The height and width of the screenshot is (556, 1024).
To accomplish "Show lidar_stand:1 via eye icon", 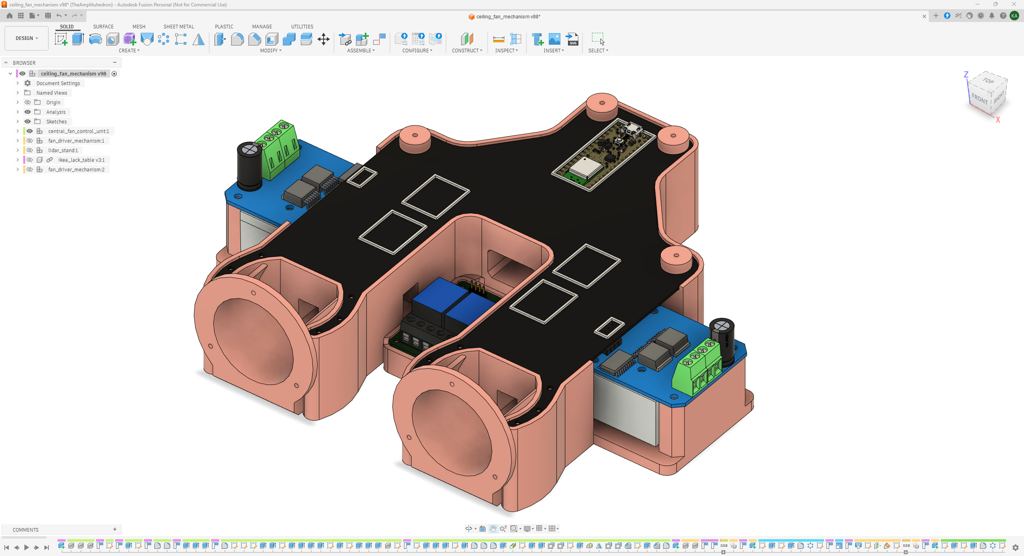I will (x=29, y=150).
